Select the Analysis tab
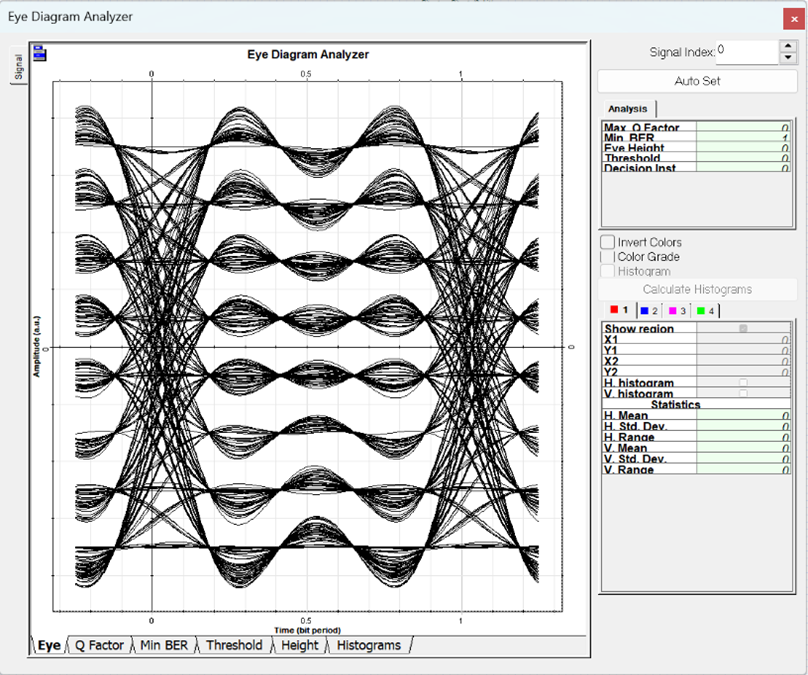Viewport: 808px width, 675px height. point(627,109)
